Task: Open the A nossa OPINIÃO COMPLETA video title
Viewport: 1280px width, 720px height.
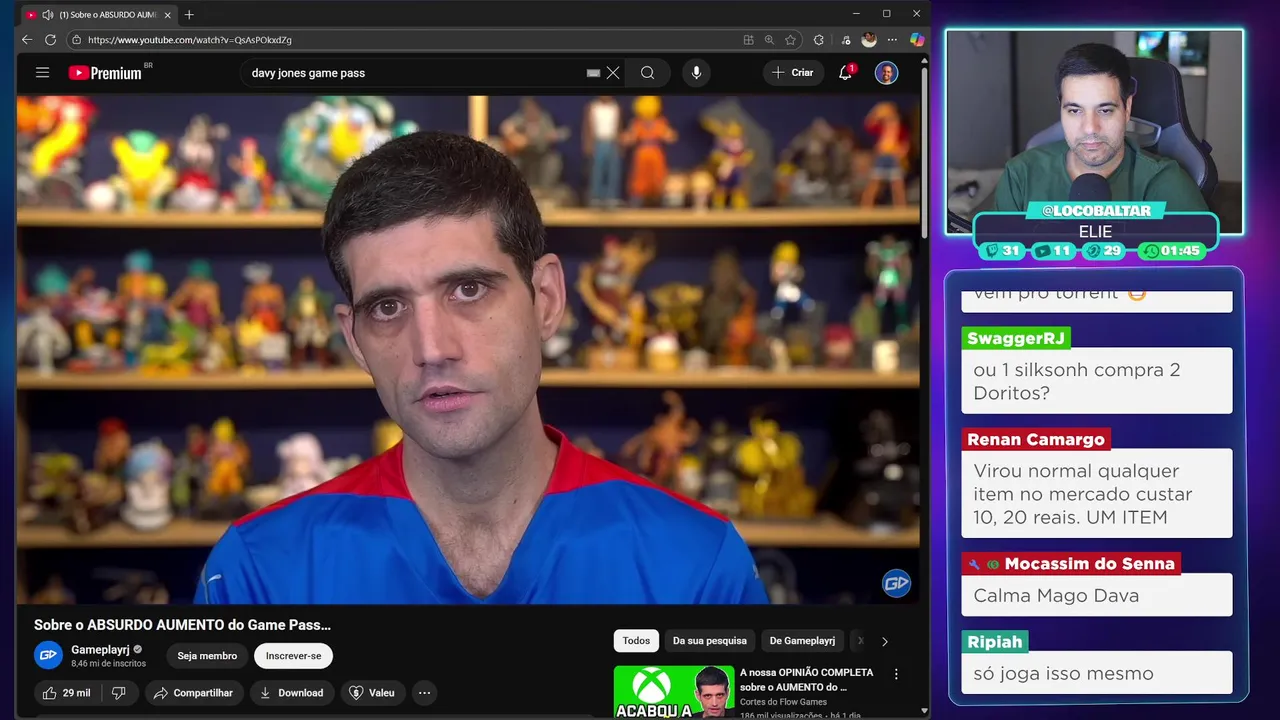Action: point(806,680)
